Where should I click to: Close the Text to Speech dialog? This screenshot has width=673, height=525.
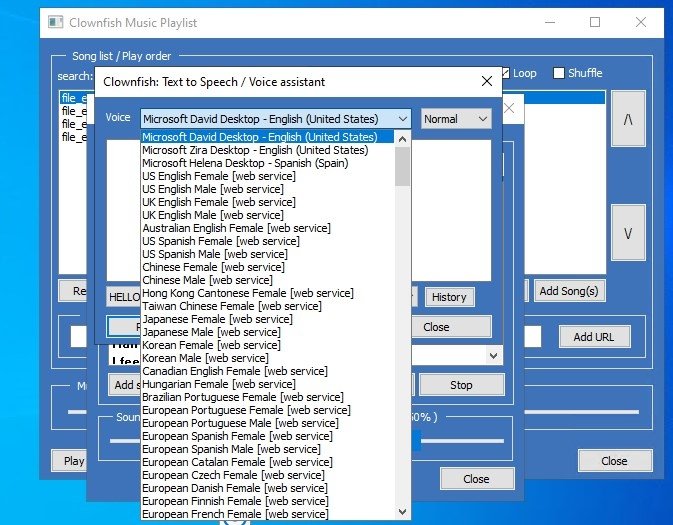pyautogui.click(x=487, y=81)
